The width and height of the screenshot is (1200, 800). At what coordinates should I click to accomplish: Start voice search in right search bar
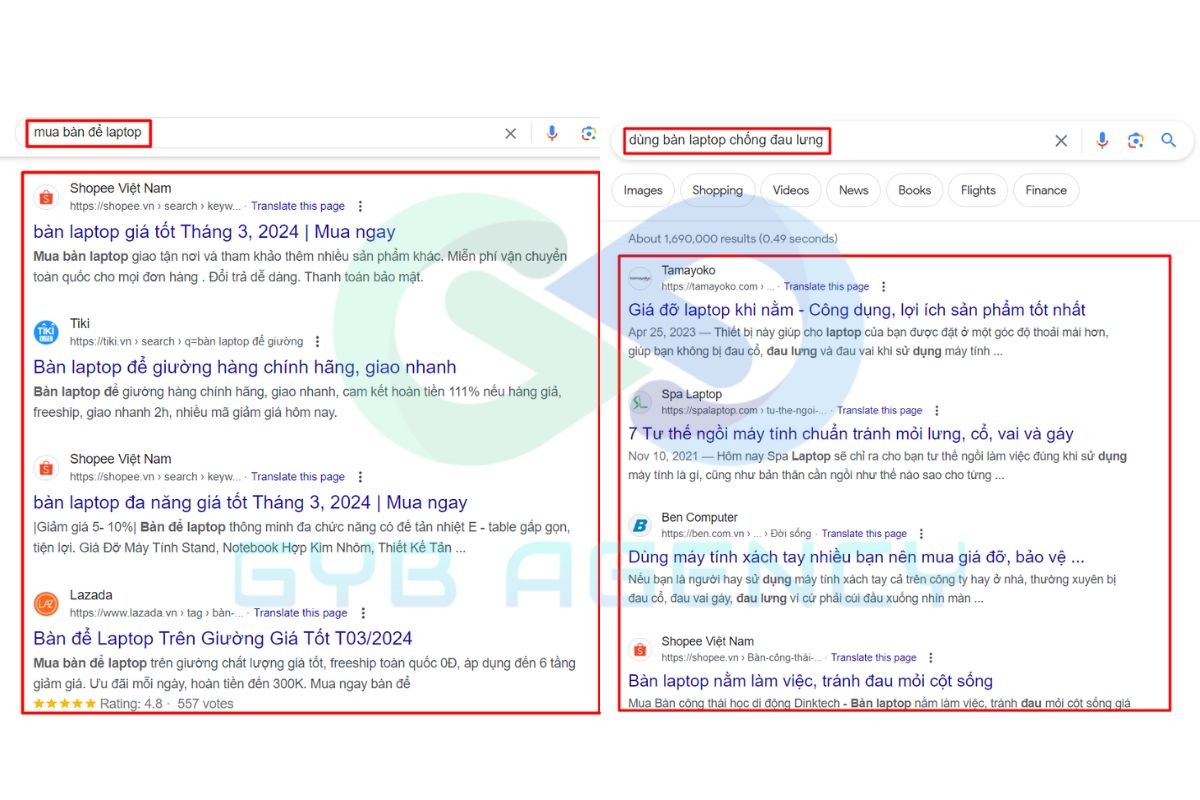tap(1102, 141)
